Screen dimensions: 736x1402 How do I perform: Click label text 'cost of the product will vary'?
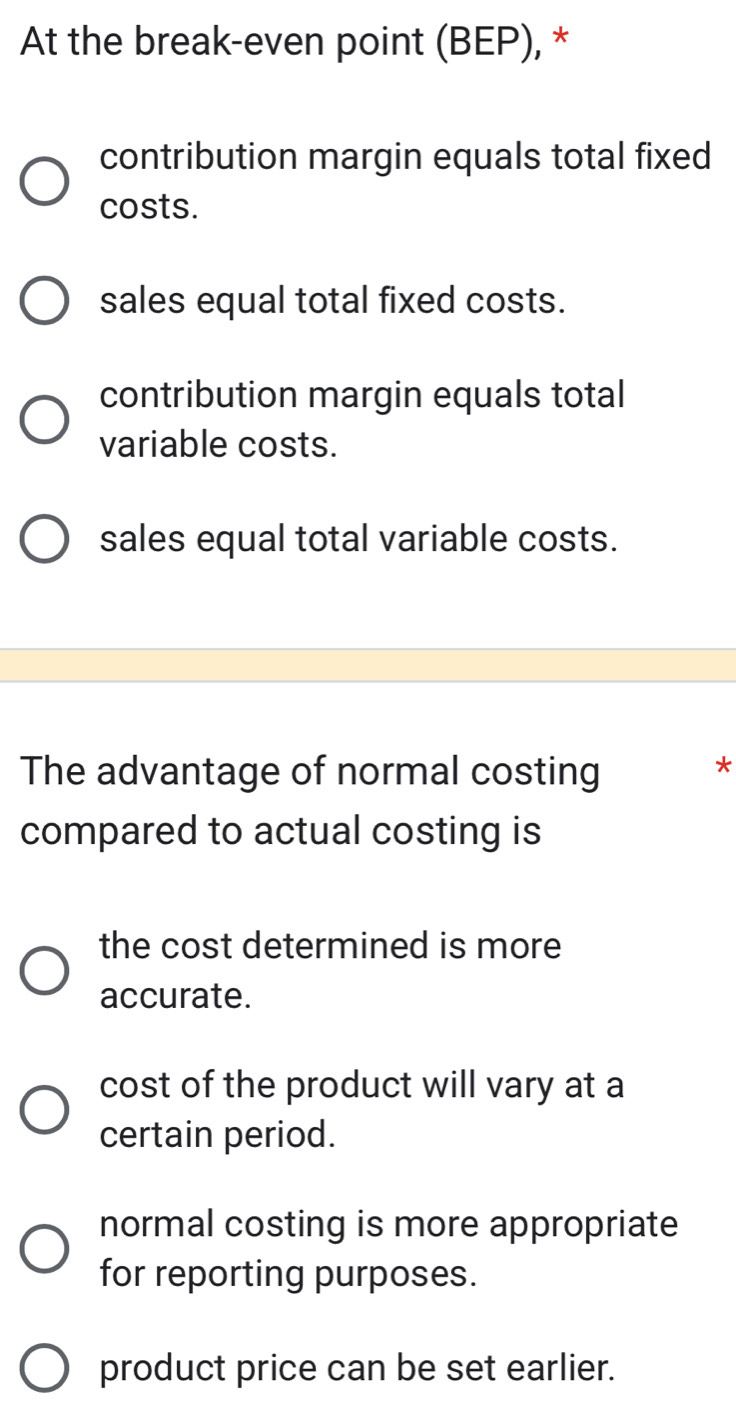point(362,1109)
